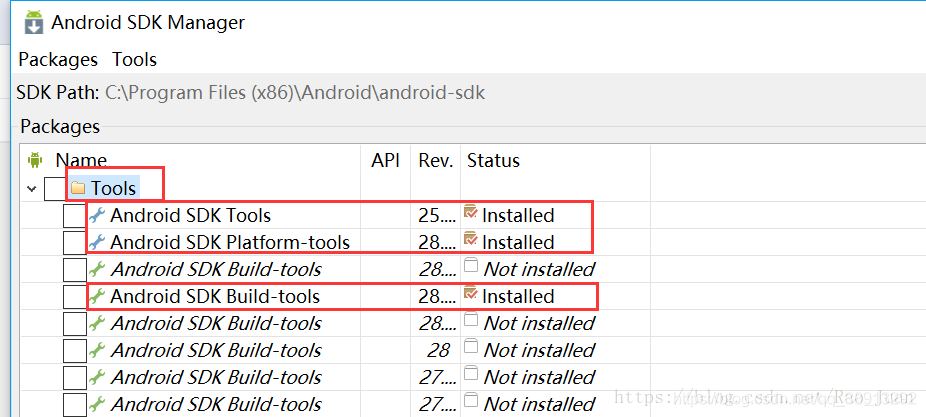
Task: Collapse the Tools folder tree node
Action: (x=31, y=189)
